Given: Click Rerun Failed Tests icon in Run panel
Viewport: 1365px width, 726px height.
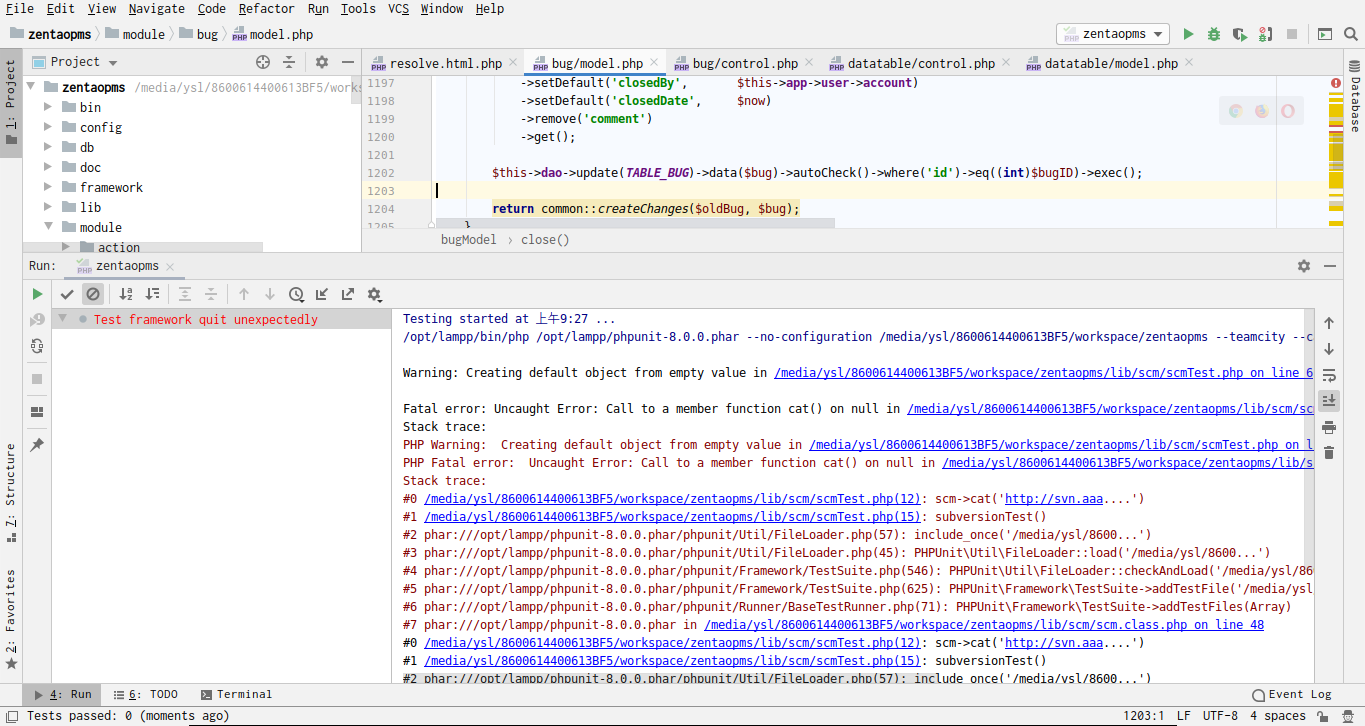Looking at the screenshot, I should pyautogui.click(x=37, y=320).
